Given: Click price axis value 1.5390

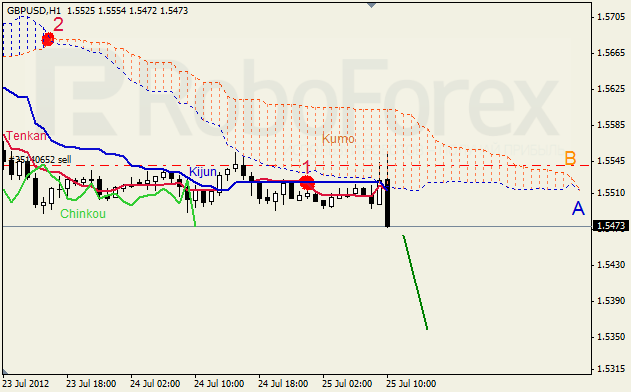Looking at the screenshot, I should (611, 301).
